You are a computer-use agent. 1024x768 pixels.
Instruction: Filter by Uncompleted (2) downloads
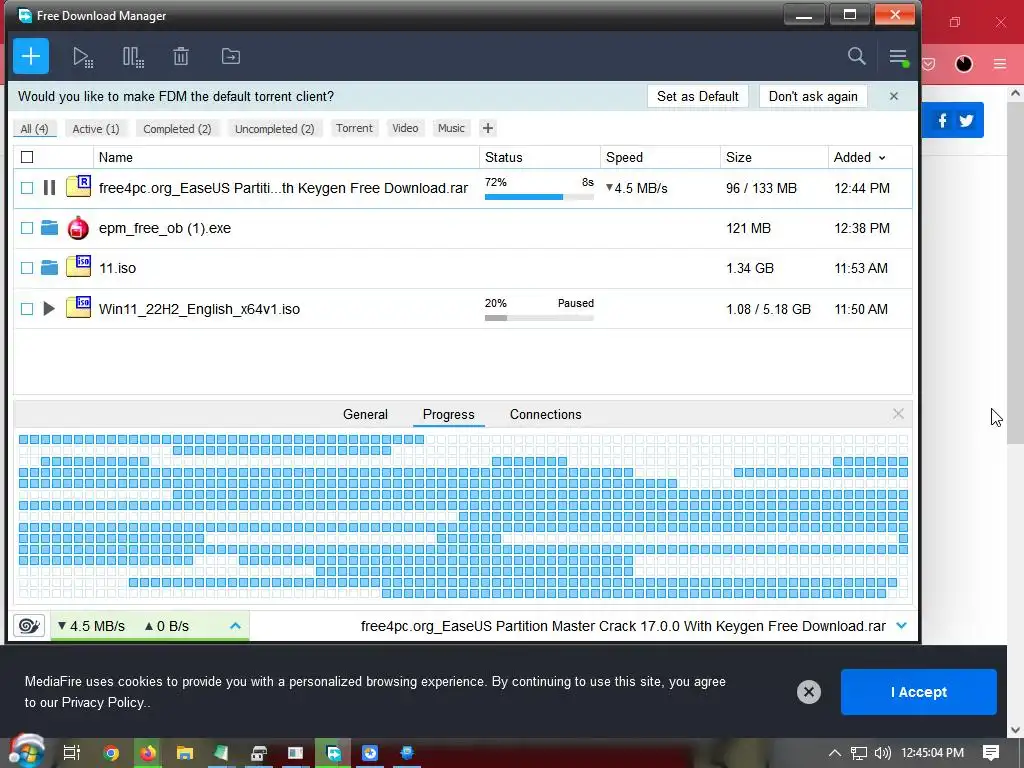[x=274, y=129]
